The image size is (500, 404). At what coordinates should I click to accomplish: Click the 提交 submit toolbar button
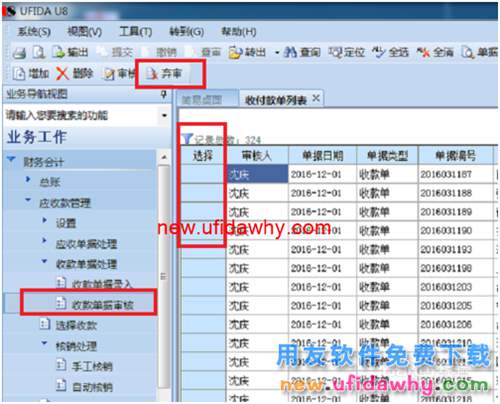(116, 52)
